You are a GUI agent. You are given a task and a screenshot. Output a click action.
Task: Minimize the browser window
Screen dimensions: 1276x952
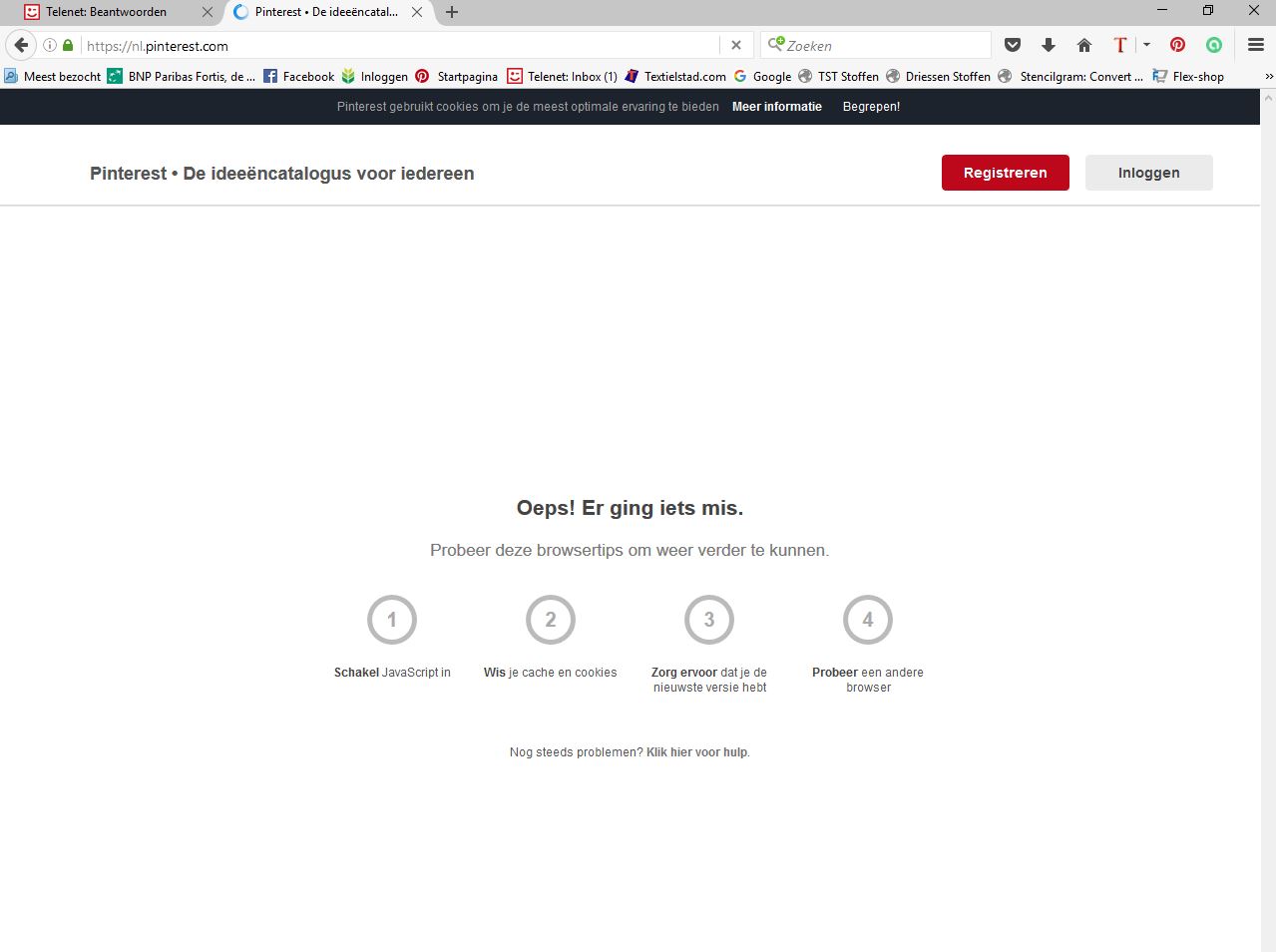(1162, 10)
